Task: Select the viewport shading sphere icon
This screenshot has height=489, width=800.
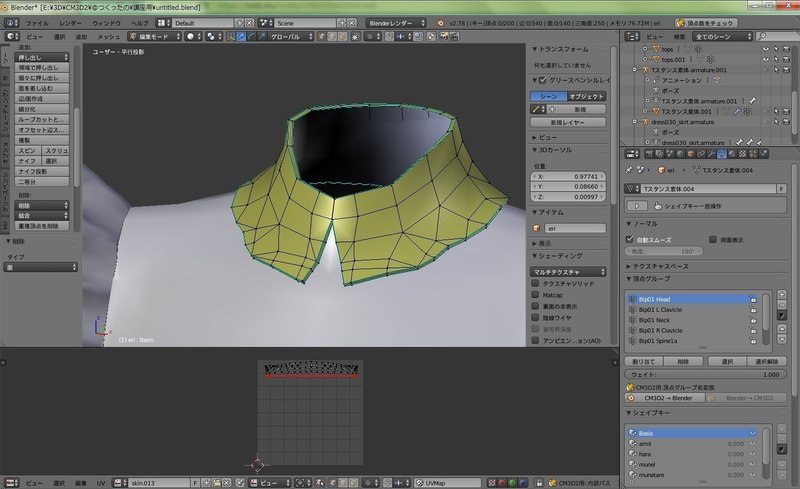Action: 191,36
